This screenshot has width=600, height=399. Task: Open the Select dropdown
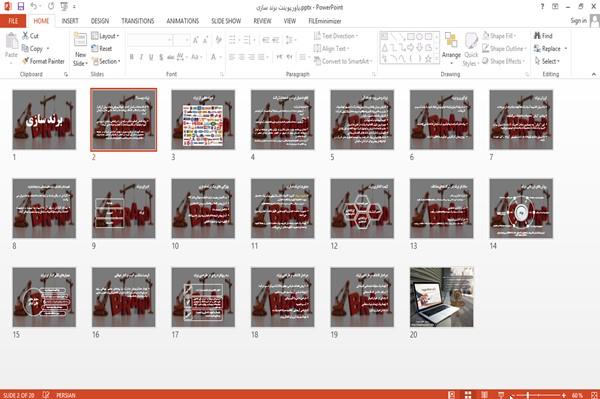point(547,61)
